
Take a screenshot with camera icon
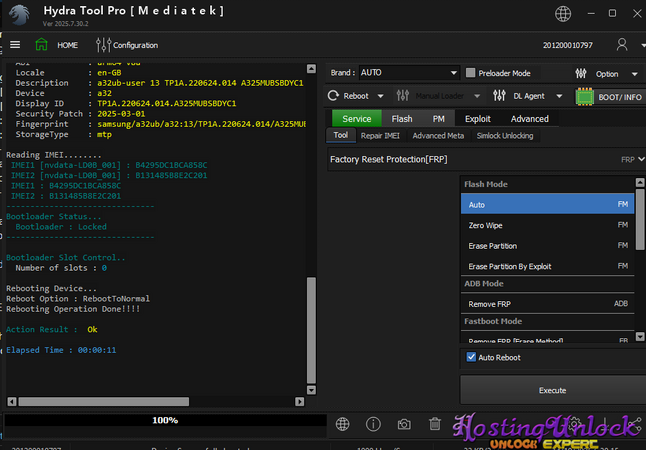point(403,424)
